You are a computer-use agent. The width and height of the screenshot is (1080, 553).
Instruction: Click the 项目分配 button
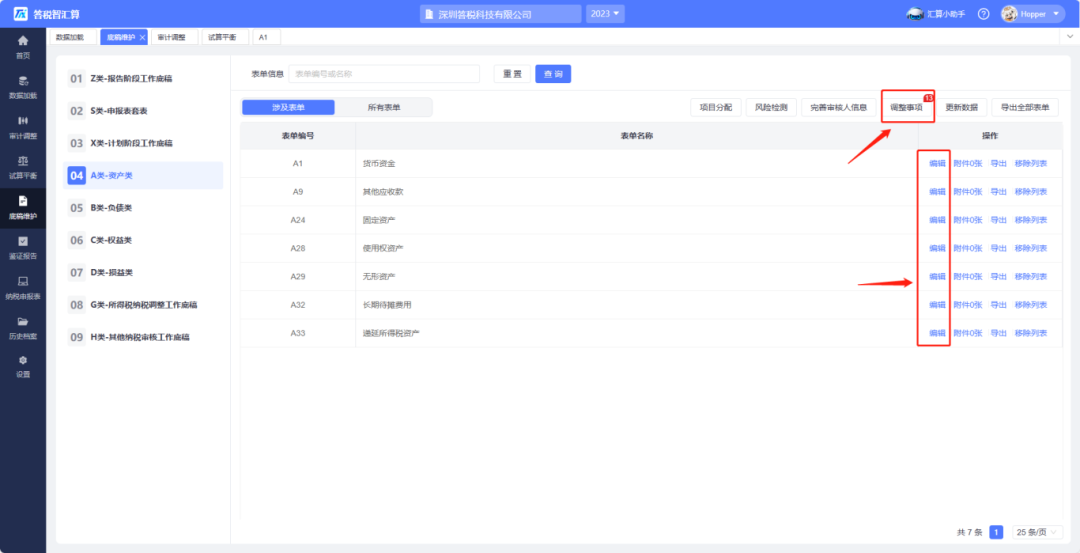(x=716, y=107)
